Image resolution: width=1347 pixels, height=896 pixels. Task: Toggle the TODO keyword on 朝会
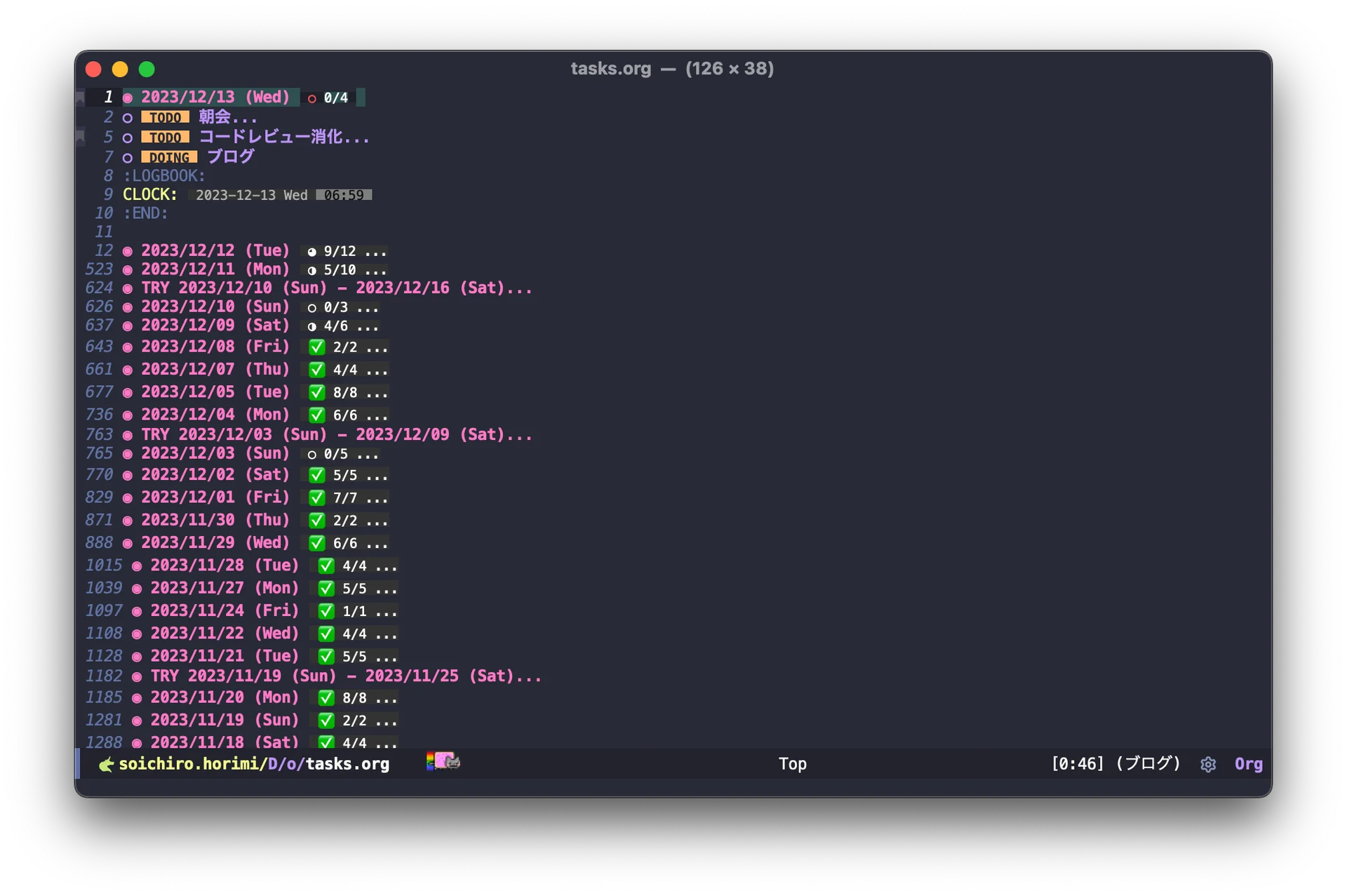tap(166, 118)
